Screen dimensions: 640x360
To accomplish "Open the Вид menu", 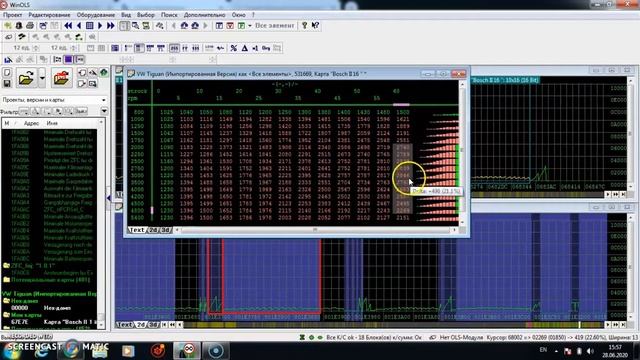I will pos(126,15).
